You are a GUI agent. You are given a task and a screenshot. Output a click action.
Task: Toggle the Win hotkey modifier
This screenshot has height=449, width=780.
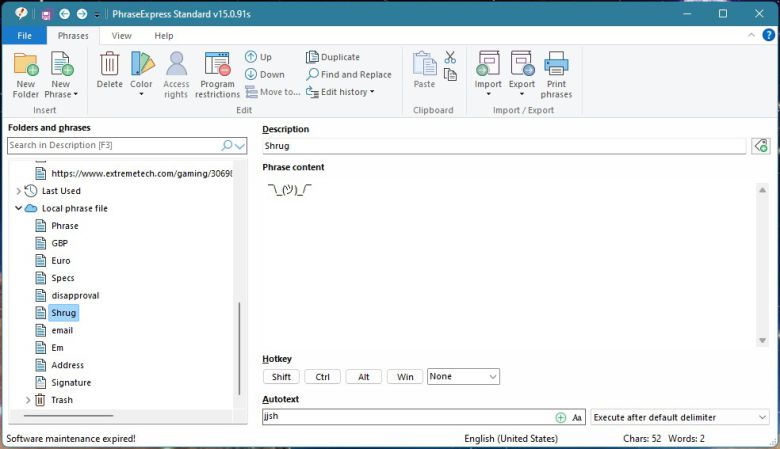coord(404,377)
